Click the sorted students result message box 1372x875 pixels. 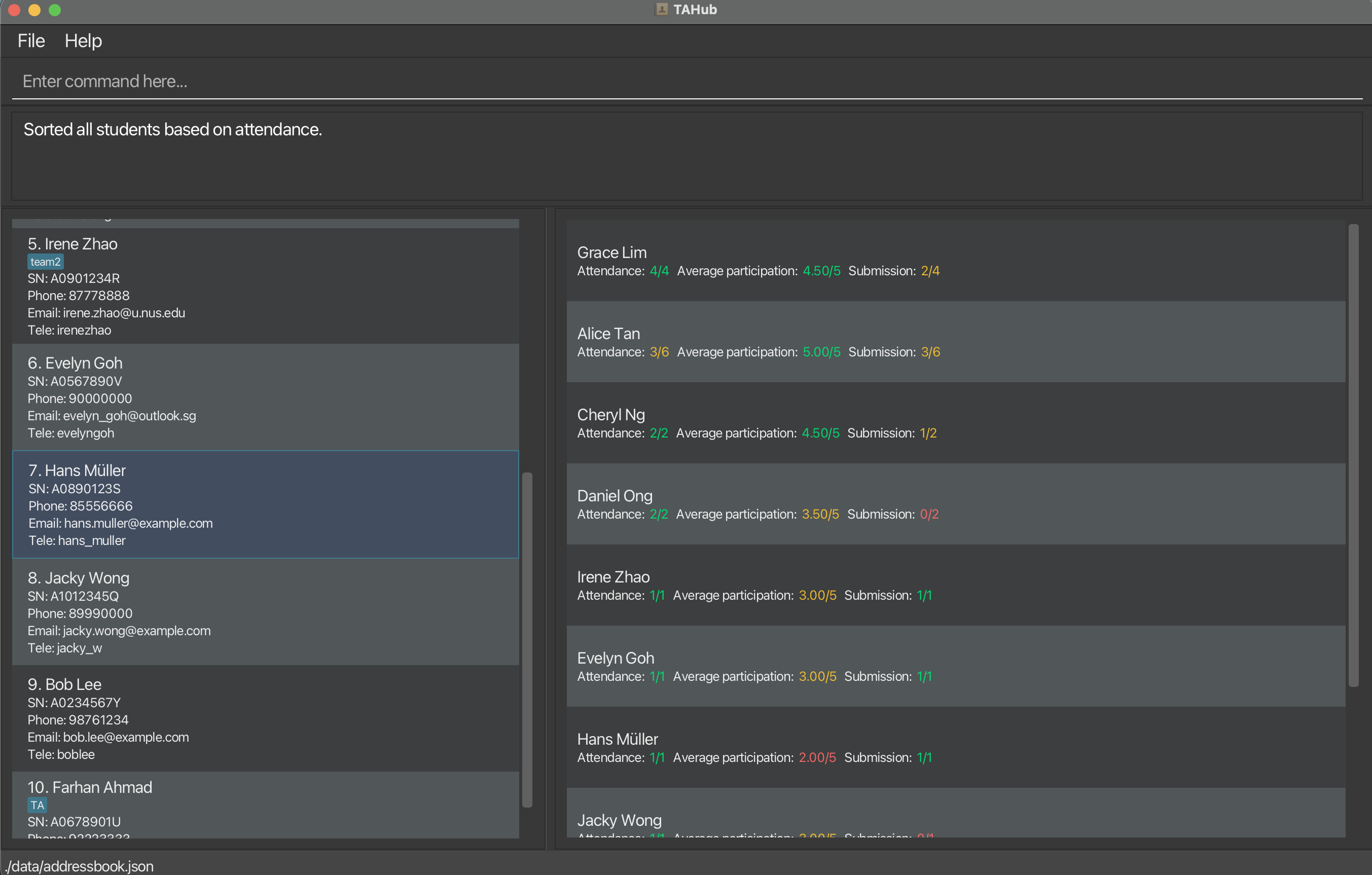[686, 156]
